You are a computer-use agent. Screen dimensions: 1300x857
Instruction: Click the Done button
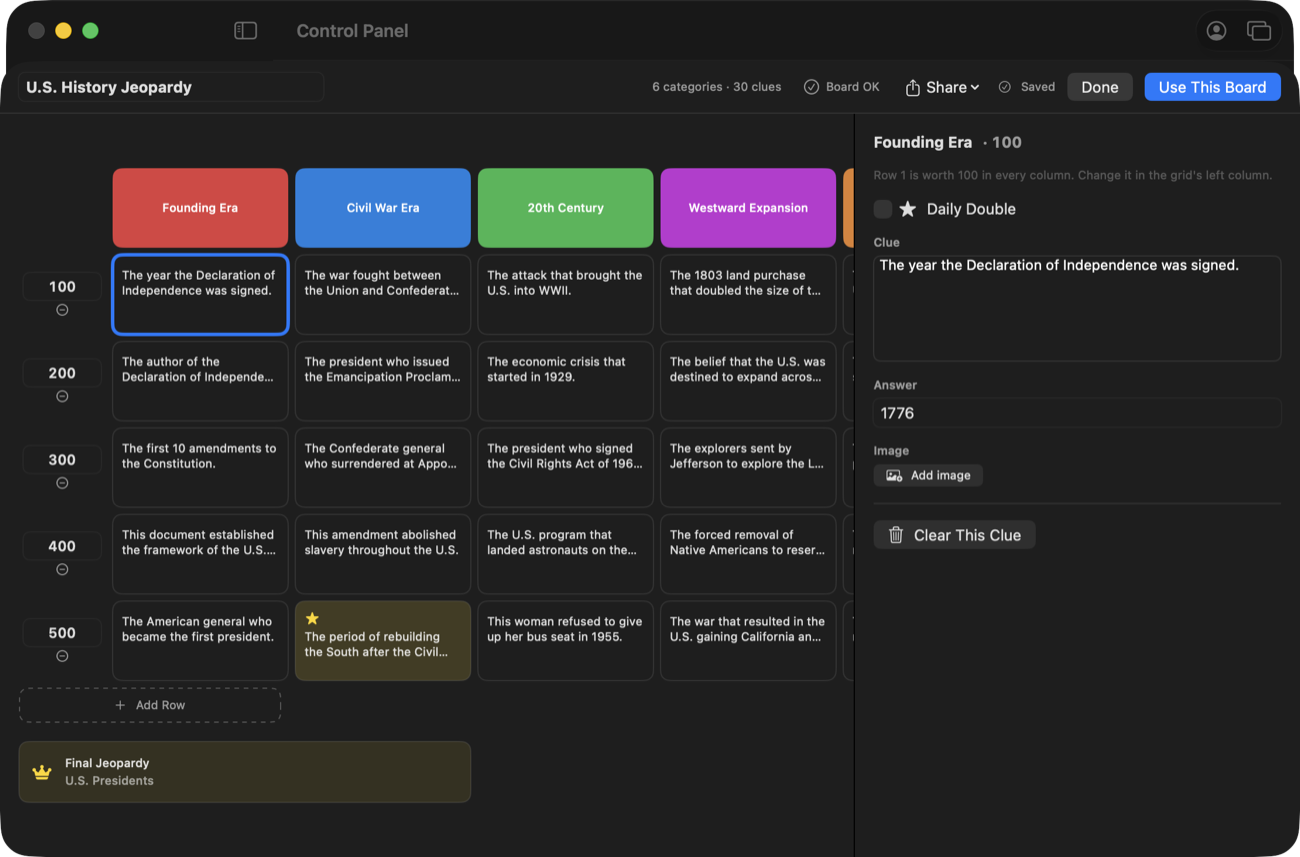1100,87
